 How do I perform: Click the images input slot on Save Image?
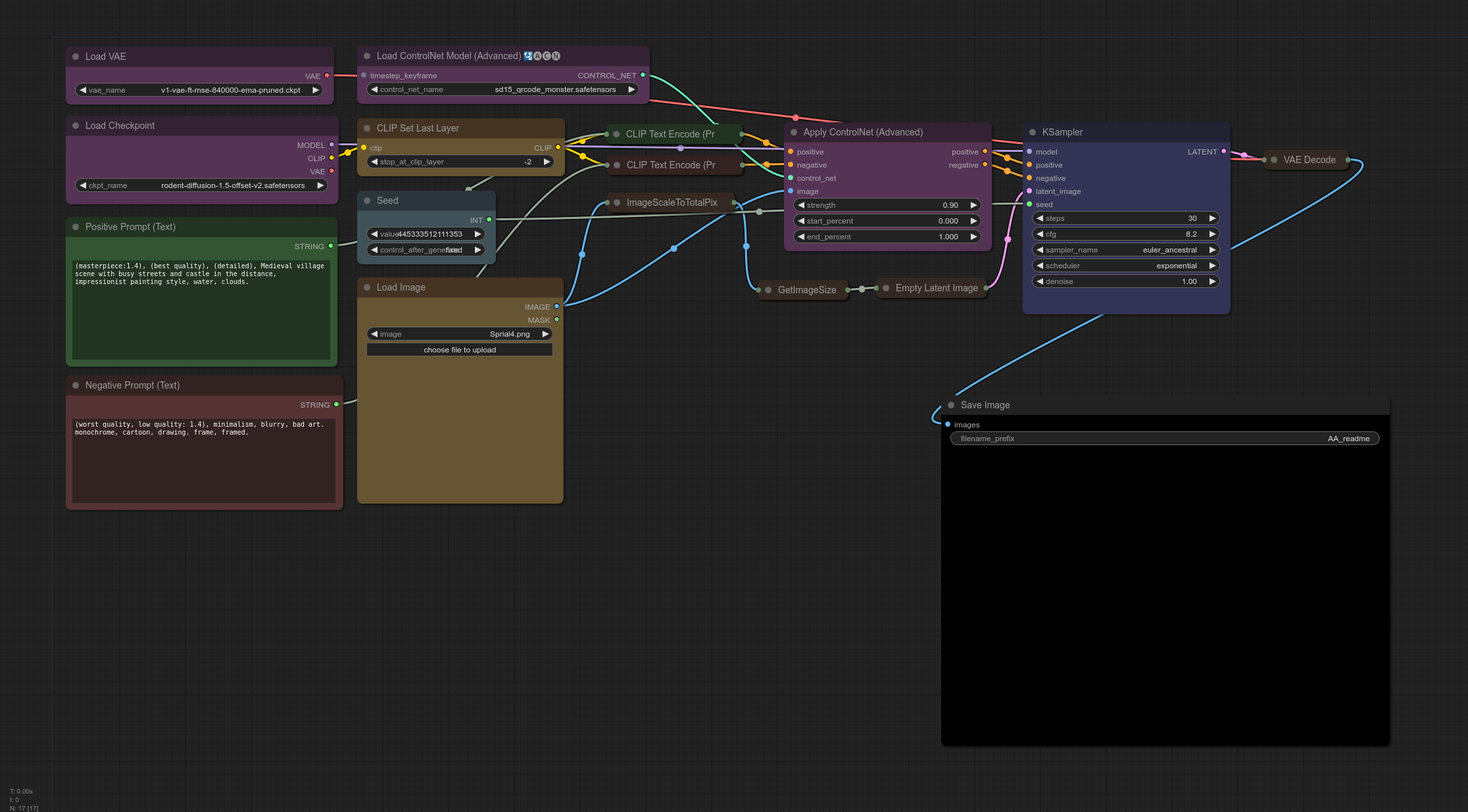tap(948, 424)
